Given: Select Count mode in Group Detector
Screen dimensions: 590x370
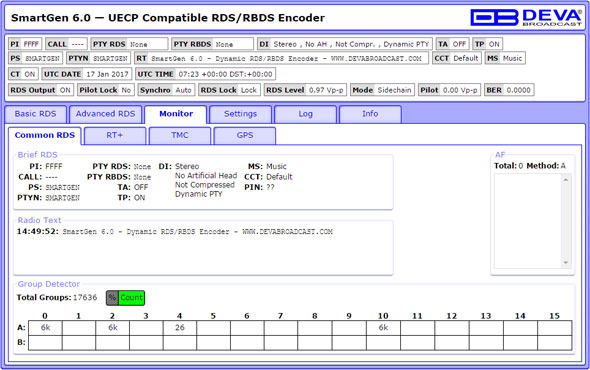Looking at the screenshot, I should 131,298.
